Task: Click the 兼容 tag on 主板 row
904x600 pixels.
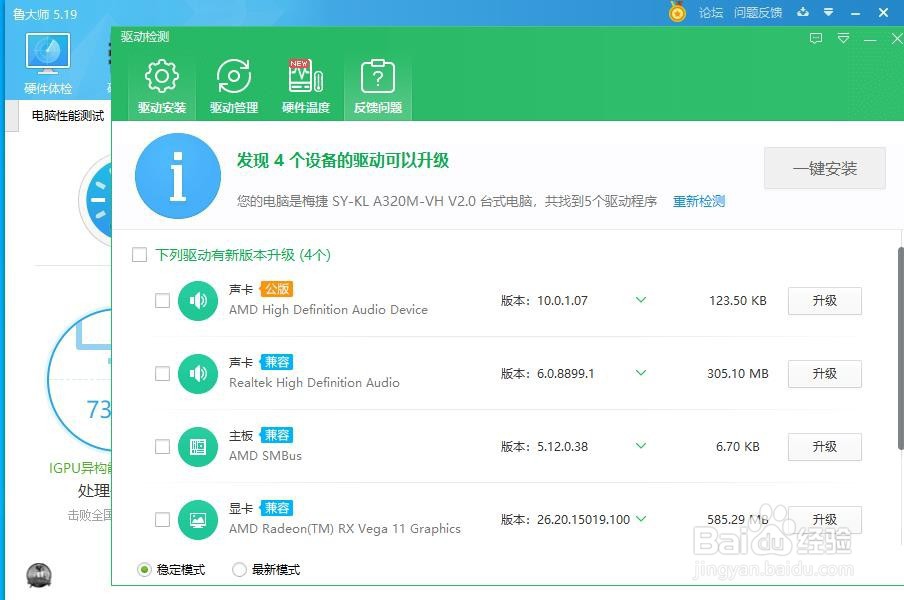Action: point(277,435)
